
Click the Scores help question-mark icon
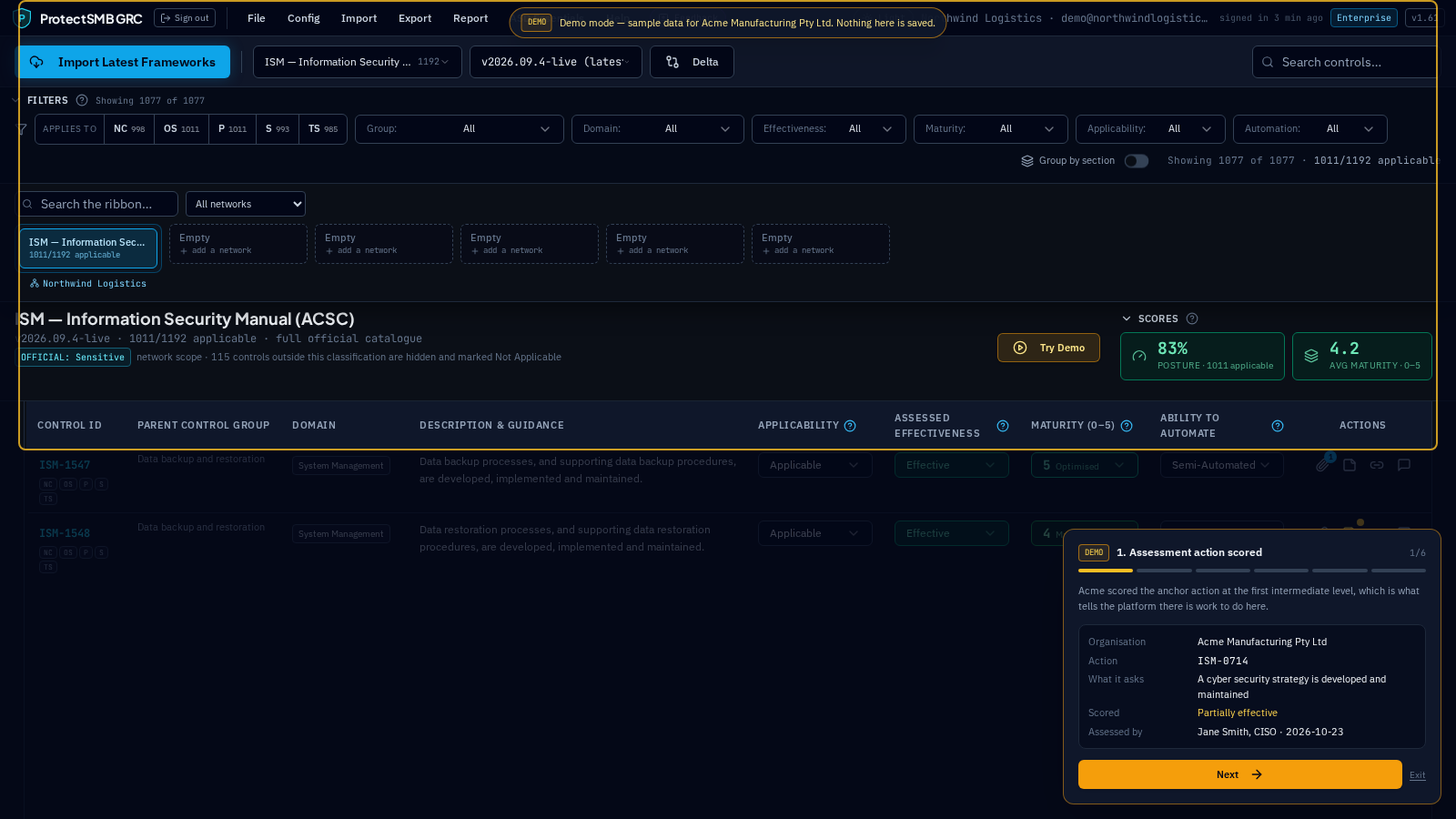click(1192, 318)
